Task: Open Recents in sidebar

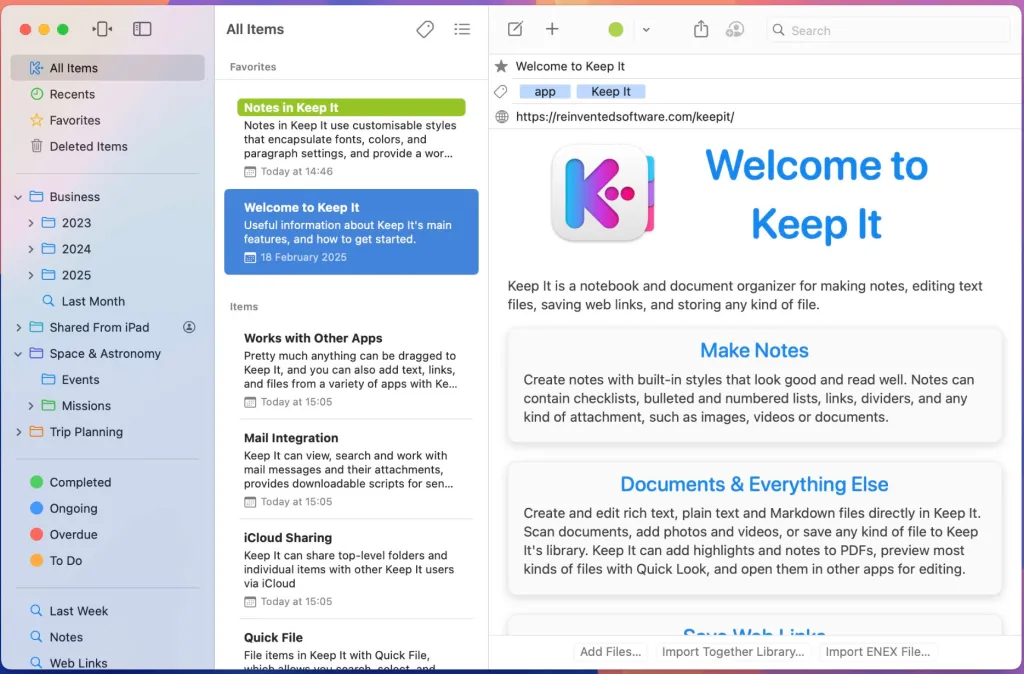Action: coord(108,94)
